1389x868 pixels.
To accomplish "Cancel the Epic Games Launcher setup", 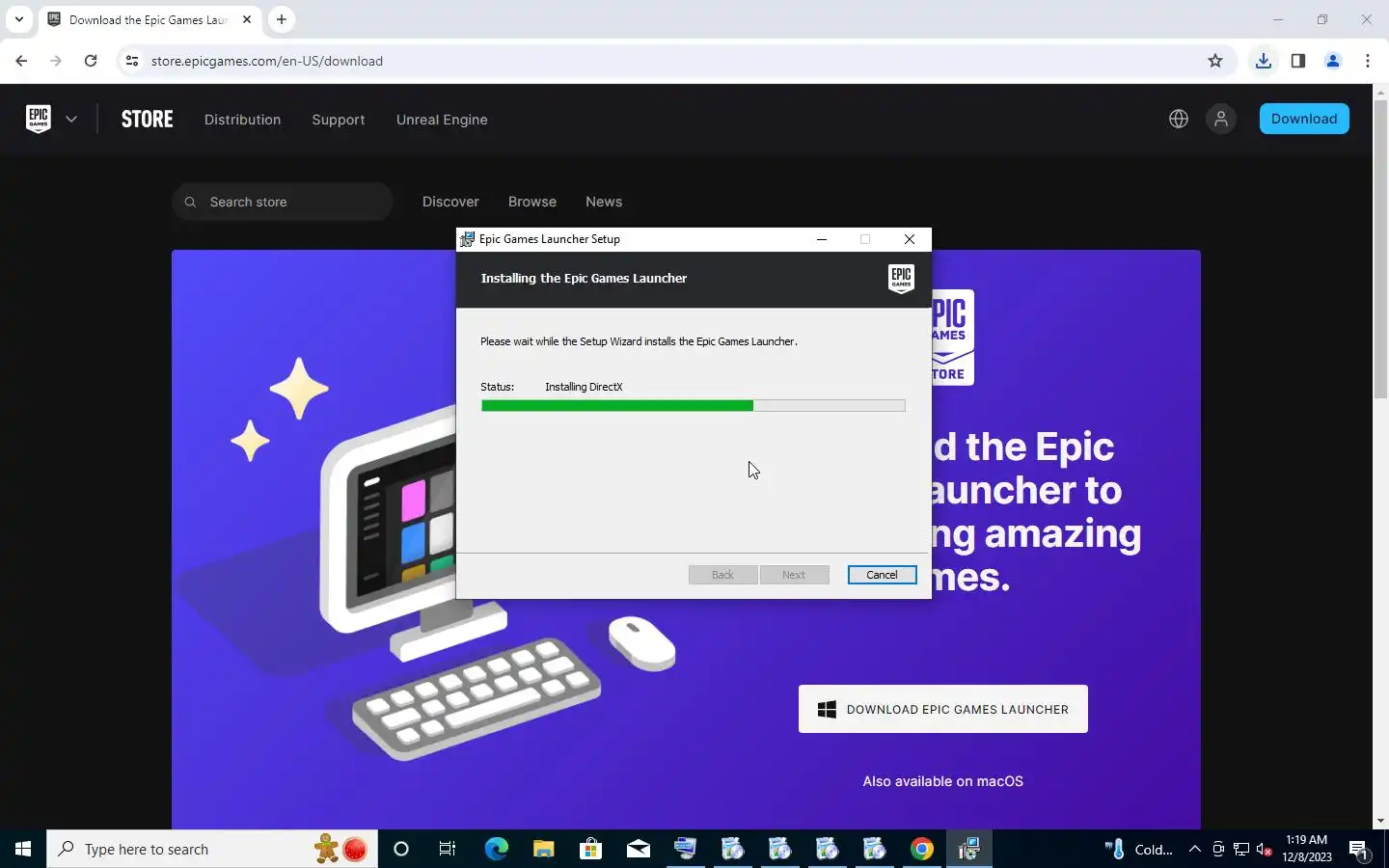I will tap(882, 575).
